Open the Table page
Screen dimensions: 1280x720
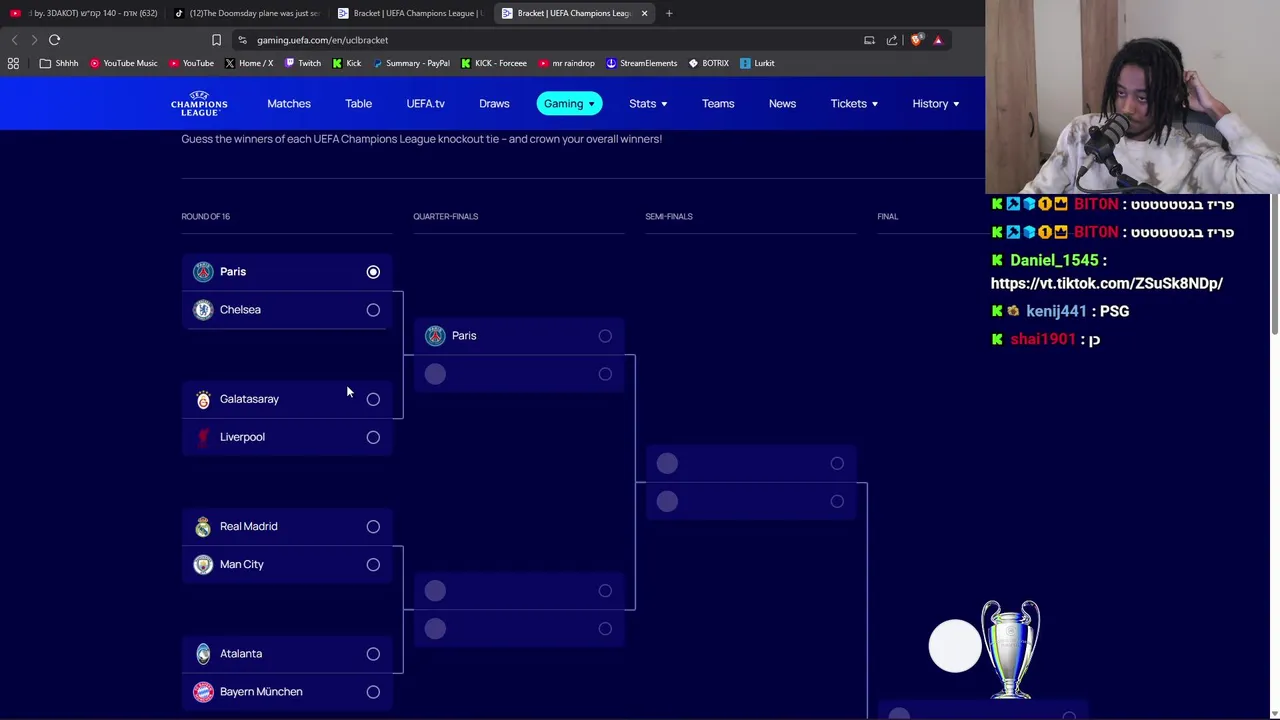coord(358,103)
